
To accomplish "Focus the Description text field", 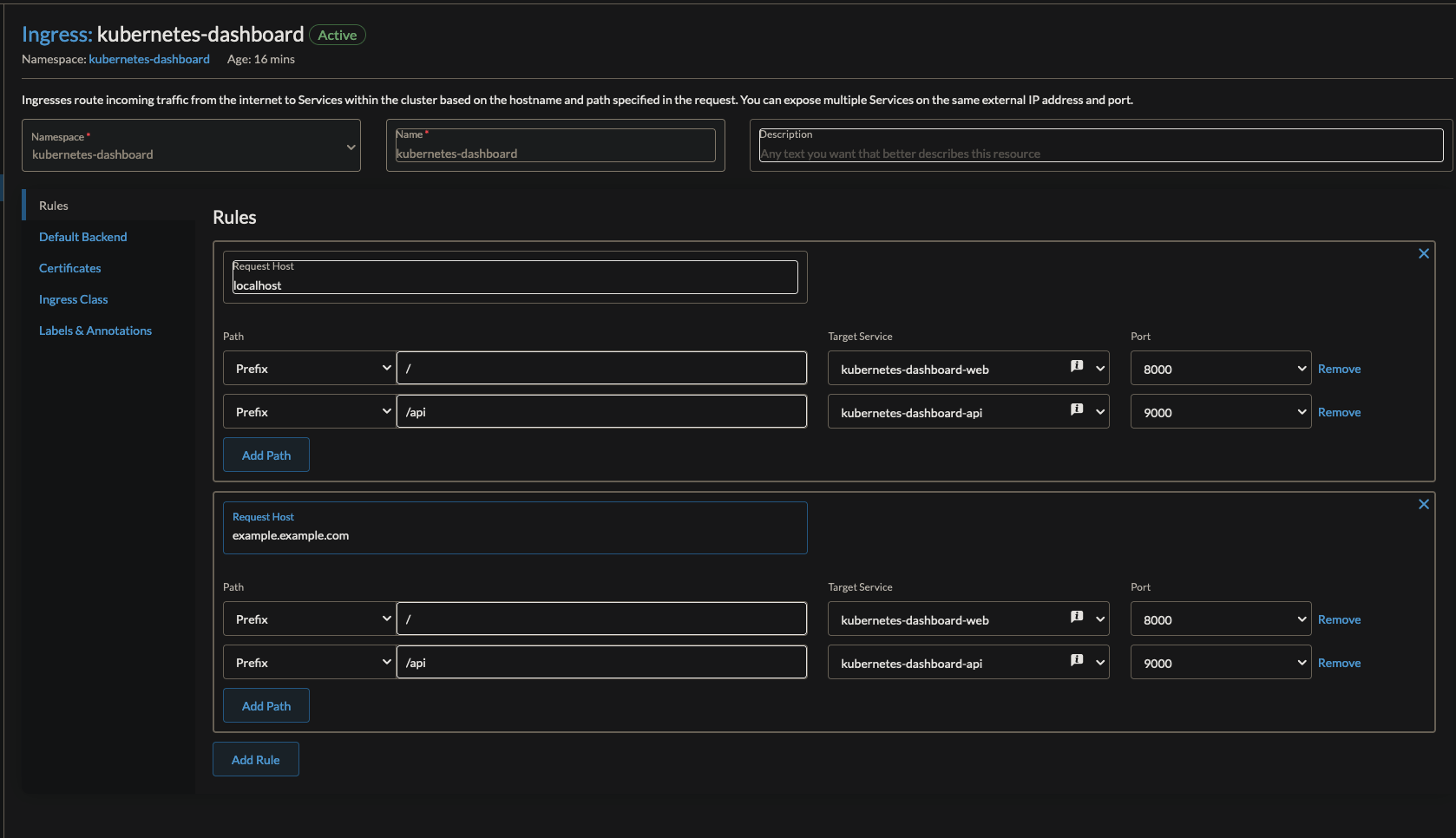I will (x=1100, y=153).
